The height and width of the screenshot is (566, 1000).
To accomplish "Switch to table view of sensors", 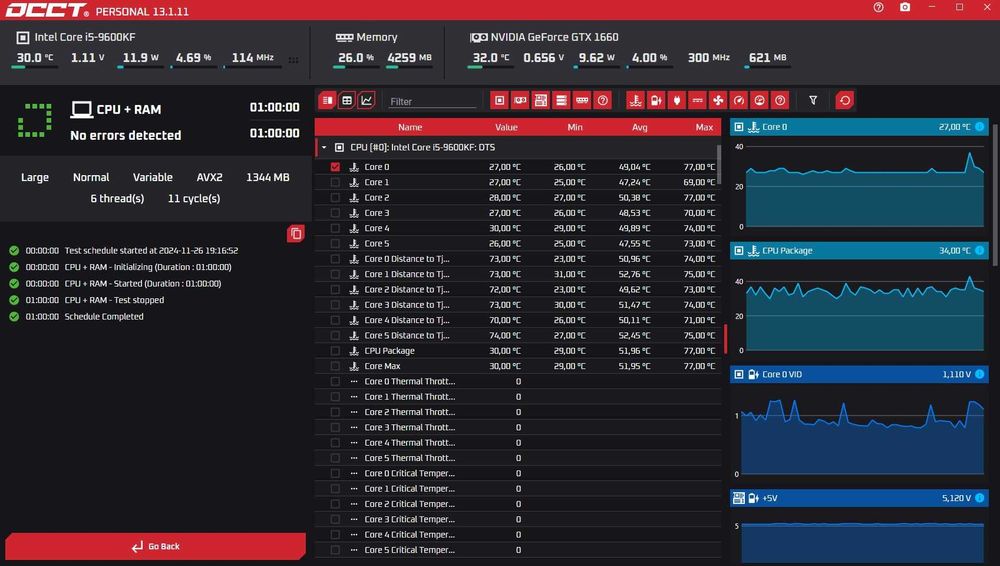I will coord(347,100).
